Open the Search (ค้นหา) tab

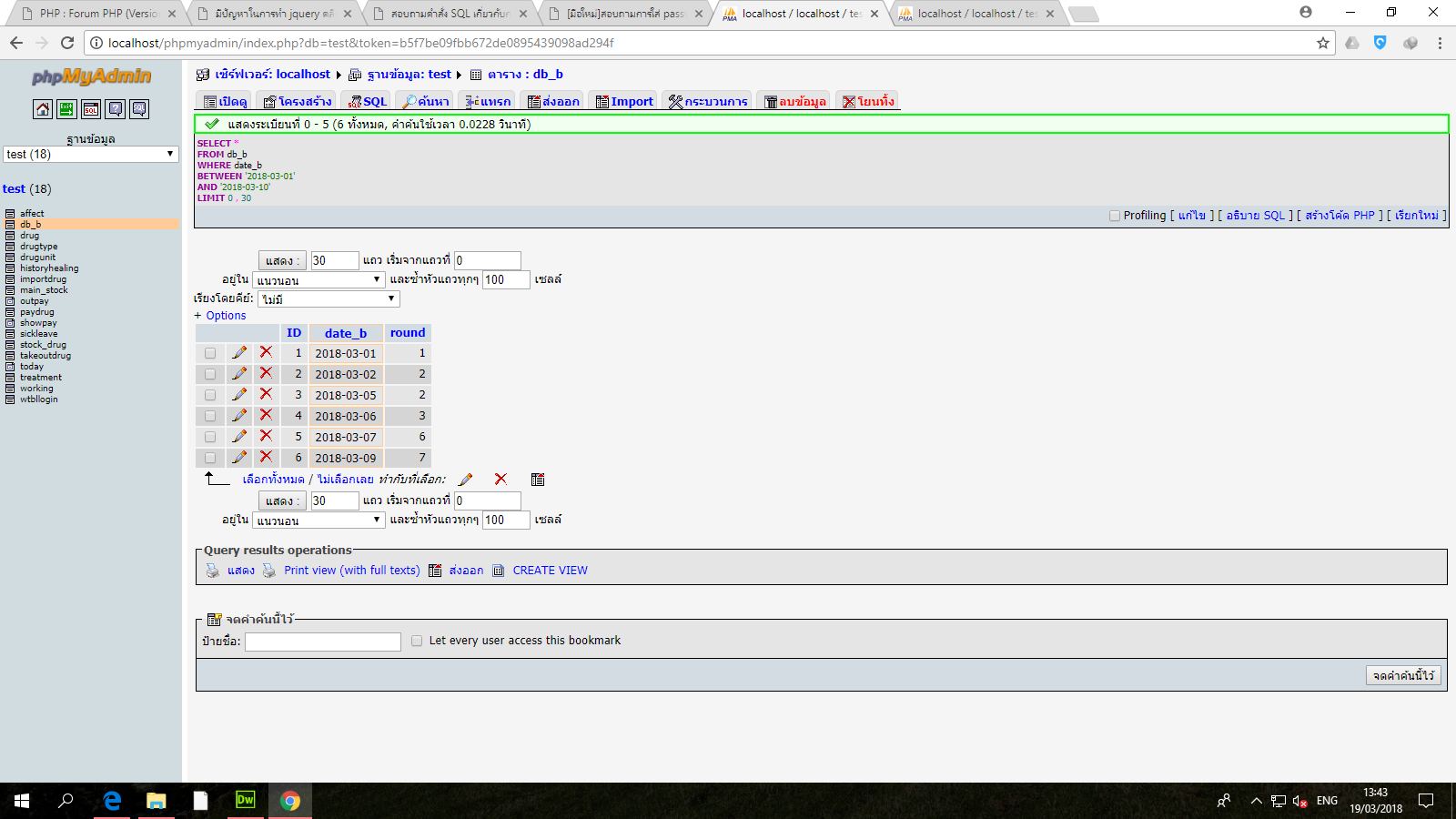pyautogui.click(x=426, y=101)
